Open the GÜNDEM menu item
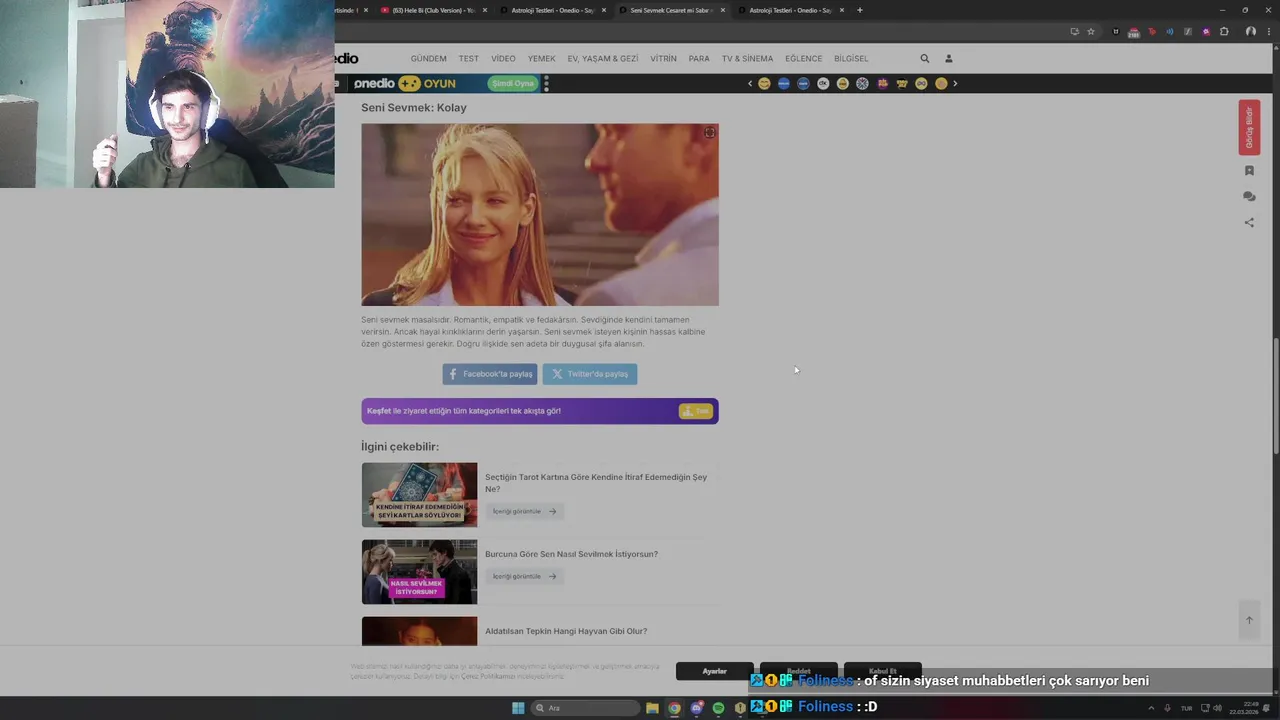 (428, 59)
